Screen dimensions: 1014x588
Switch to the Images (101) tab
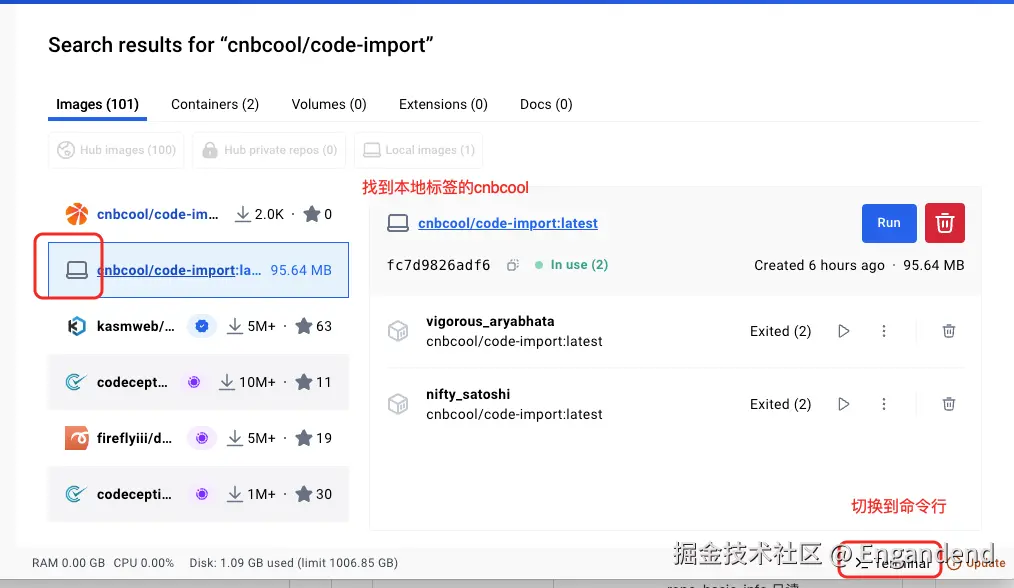click(97, 104)
